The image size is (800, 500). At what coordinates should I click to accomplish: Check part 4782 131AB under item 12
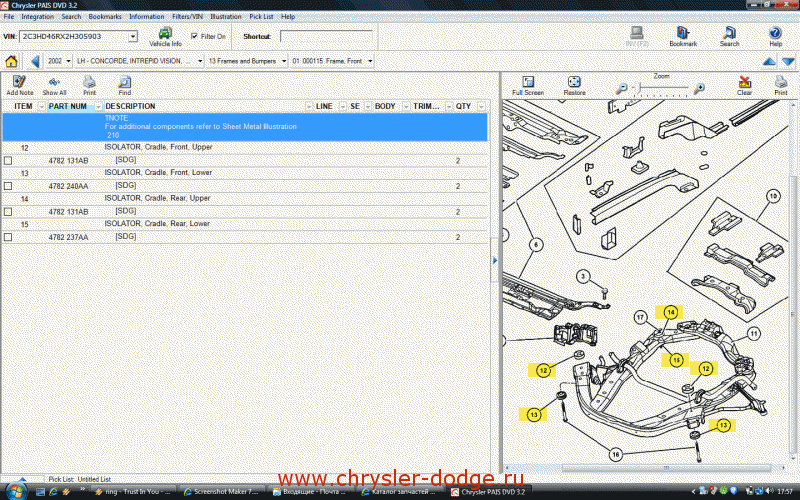8,161
